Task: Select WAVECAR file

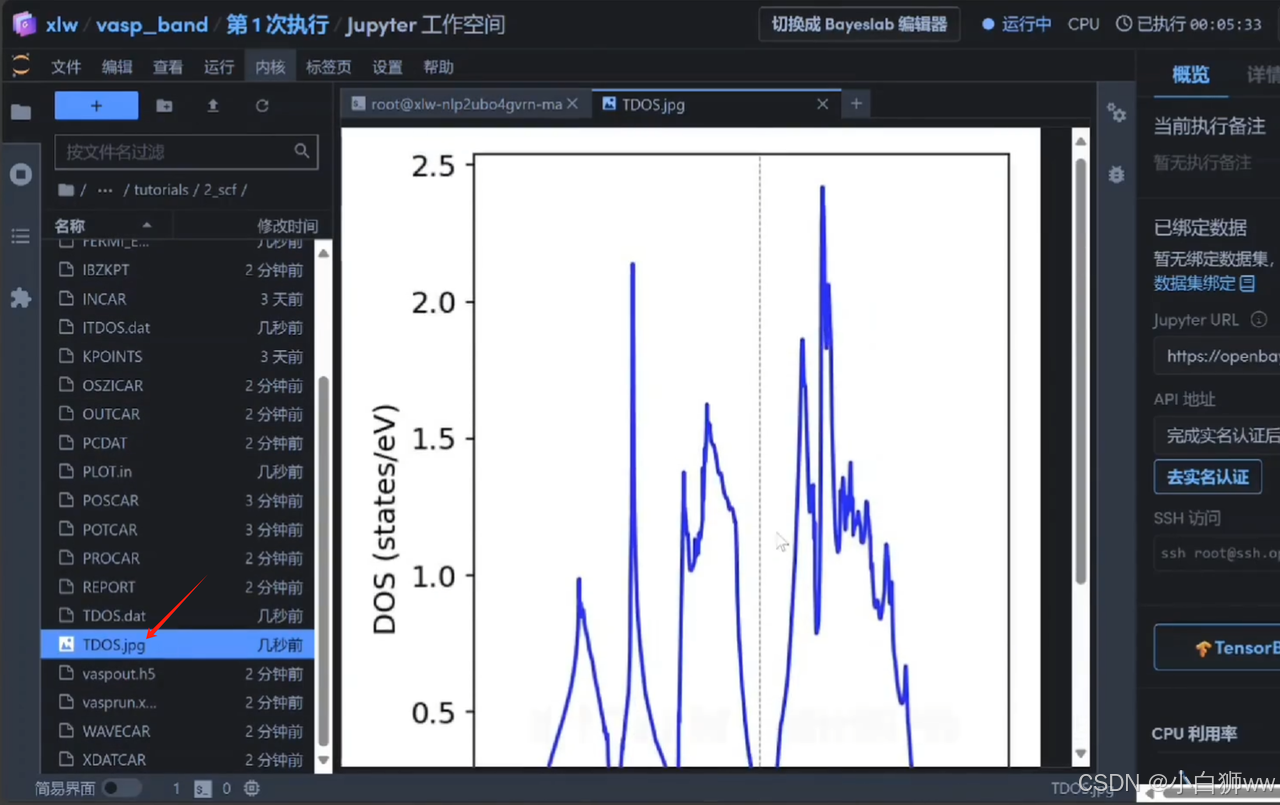Action: tap(178, 731)
